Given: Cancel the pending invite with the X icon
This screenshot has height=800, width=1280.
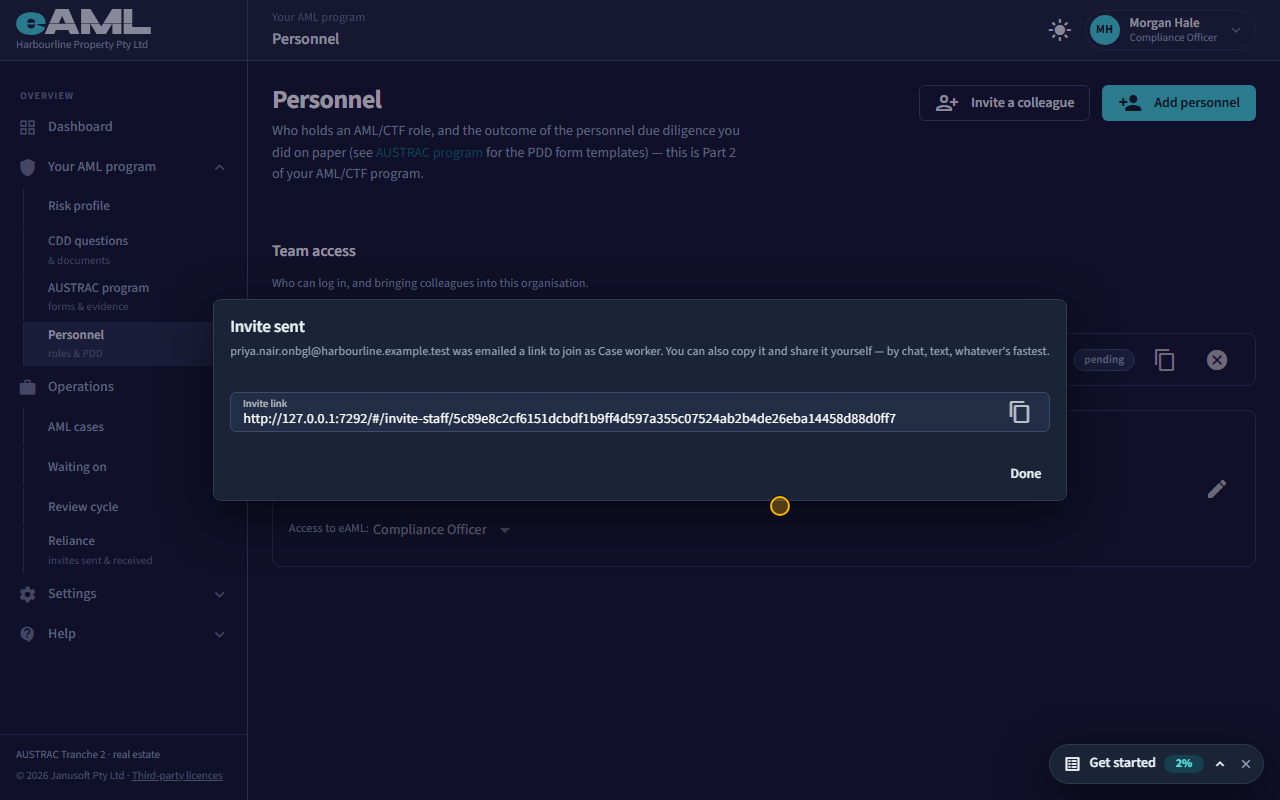Looking at the screenshot, I should pos(1217,360).
